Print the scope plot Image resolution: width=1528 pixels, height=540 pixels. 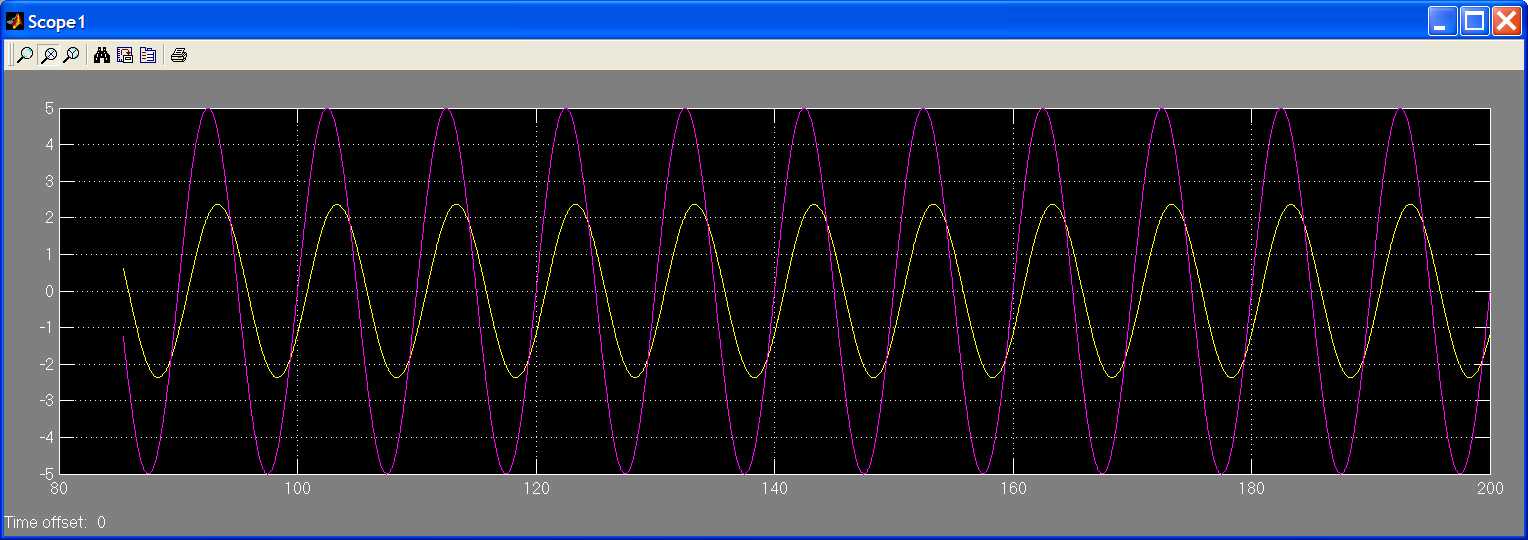coord(178,55)
